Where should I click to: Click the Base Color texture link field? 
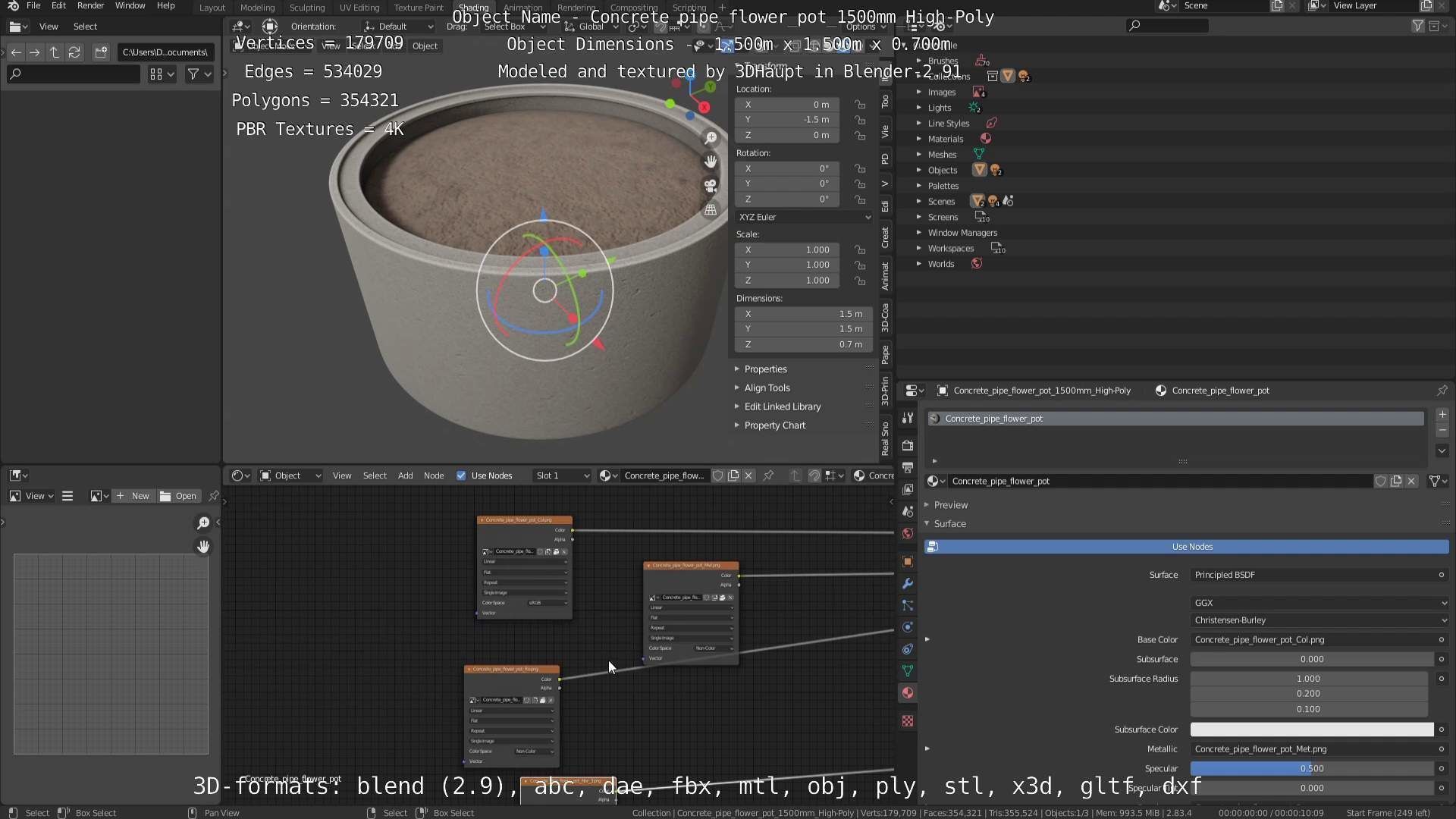click(1313, 640)
